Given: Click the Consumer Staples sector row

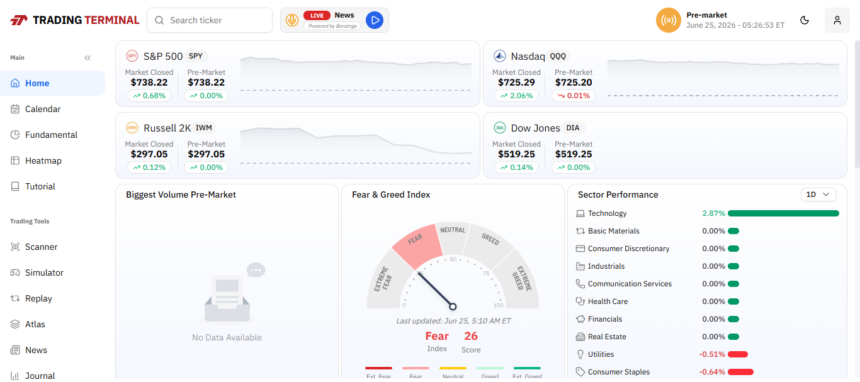Looking at the screenshot, I should (x=707, y=372).
